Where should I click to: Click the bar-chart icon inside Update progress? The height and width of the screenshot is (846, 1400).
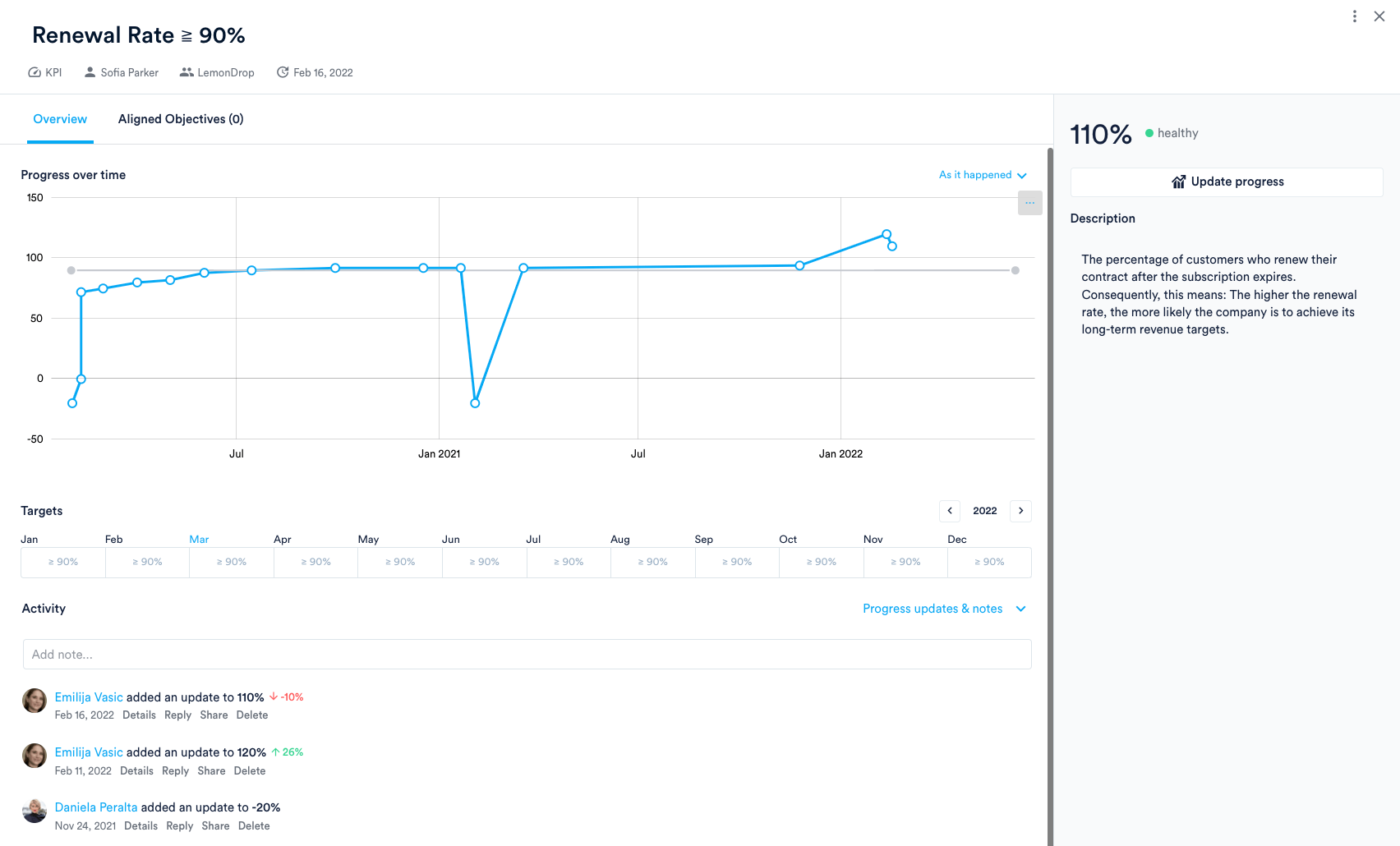[x=1178, y=182]
